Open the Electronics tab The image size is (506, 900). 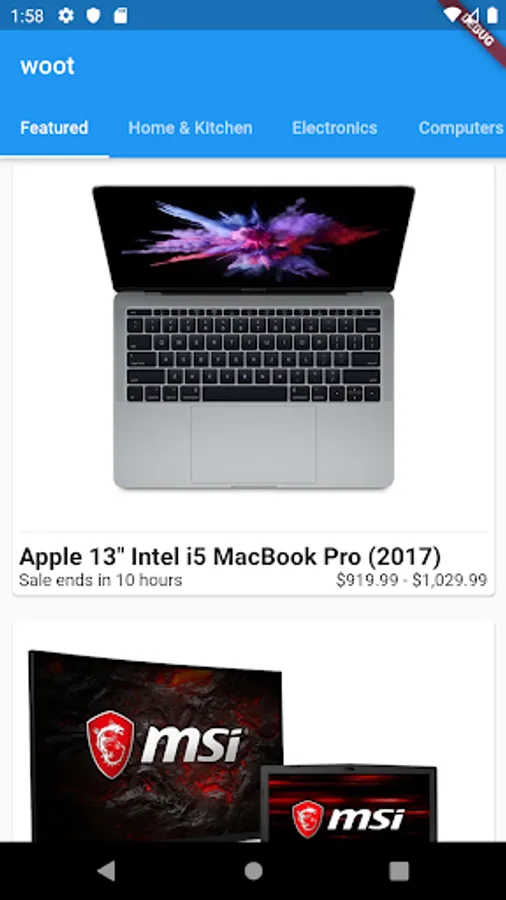334,127
